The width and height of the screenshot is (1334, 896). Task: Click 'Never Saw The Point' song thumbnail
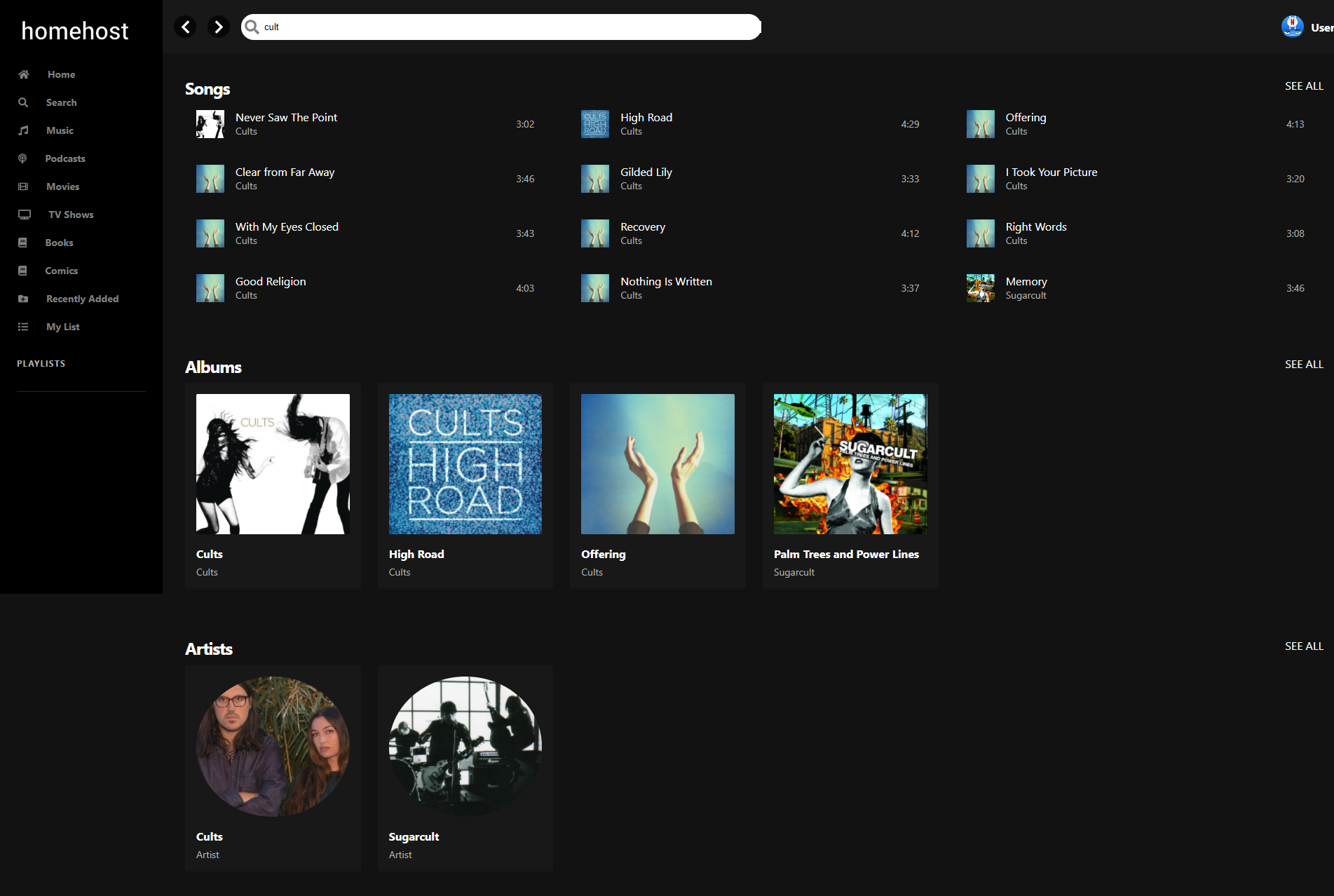[x=210, y=124]
